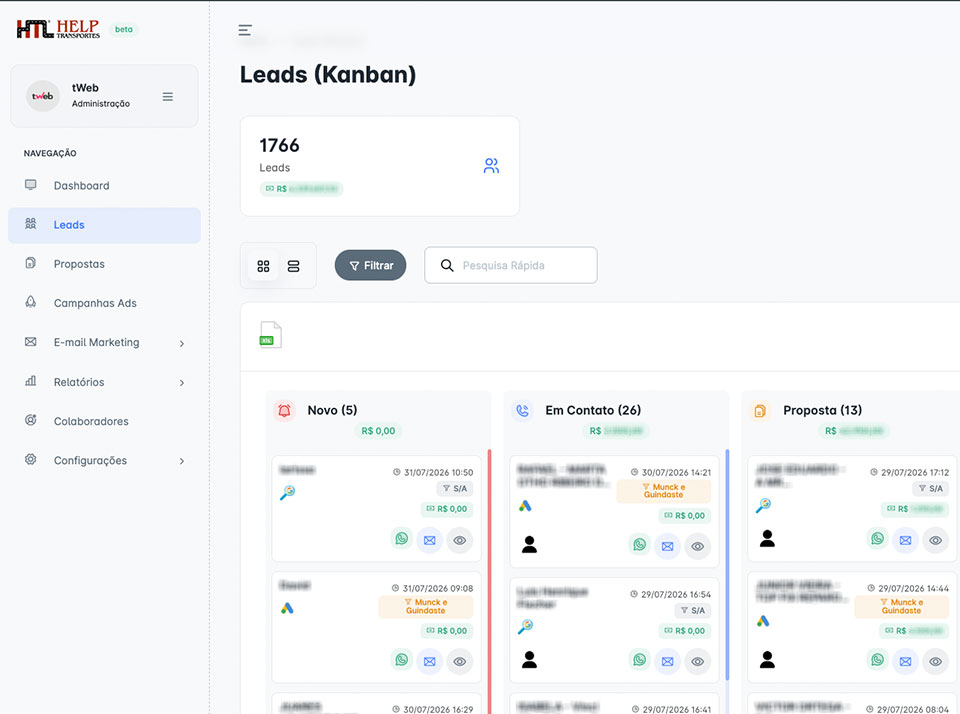Click the 1766 Leads count
The height and width of the screenshot is (714, 960).
pyautogui.click(x=279, y=145)
